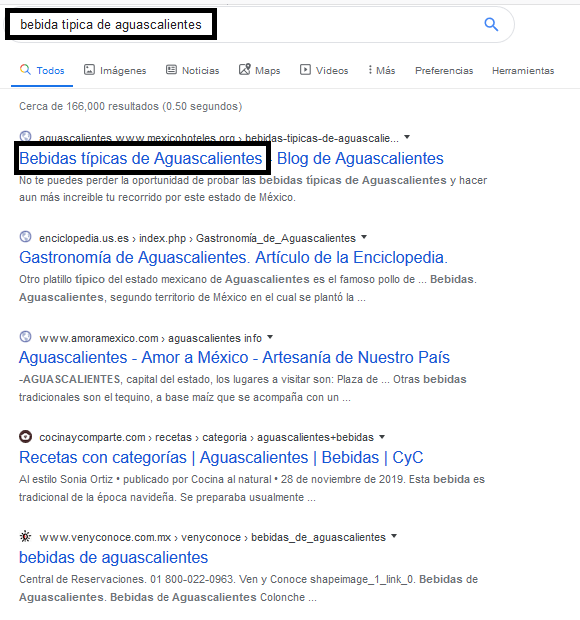
Task: Click the 'www.amoramexico.com › aguascalientes info' URL text
Action: click(x=150, y=338)
